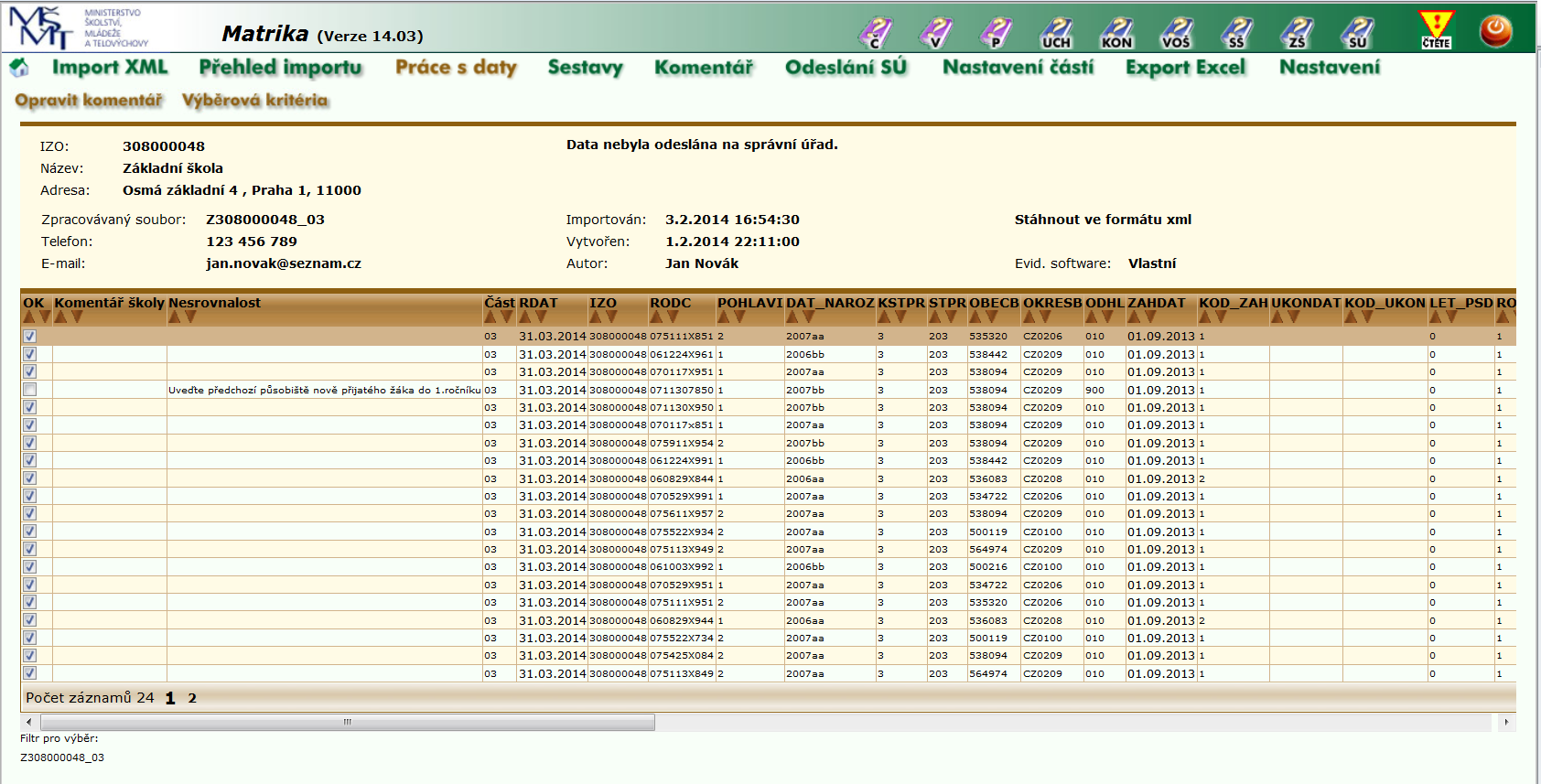The height and width of the screenshot is (784, 1541).
Task: Toggle OK checkbox for row 071130X950
Action: point(30,407)
